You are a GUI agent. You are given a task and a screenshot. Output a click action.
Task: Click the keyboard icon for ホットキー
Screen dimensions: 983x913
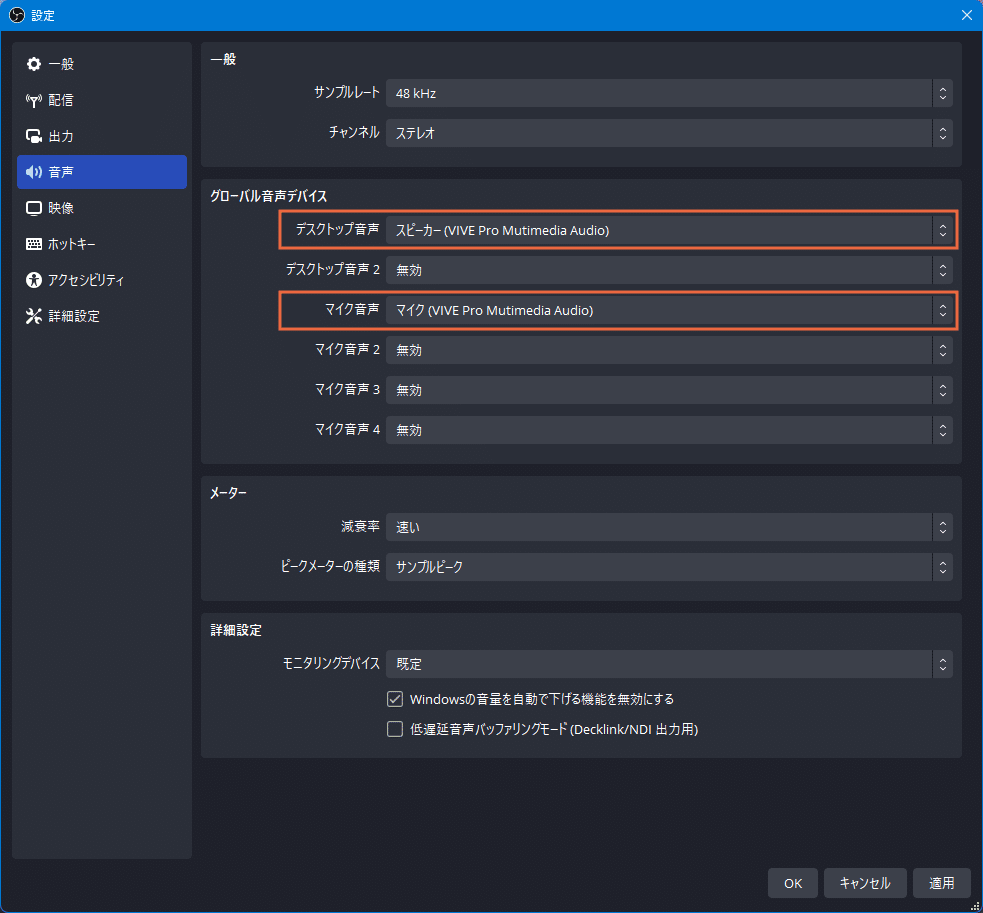pos(33,244)
